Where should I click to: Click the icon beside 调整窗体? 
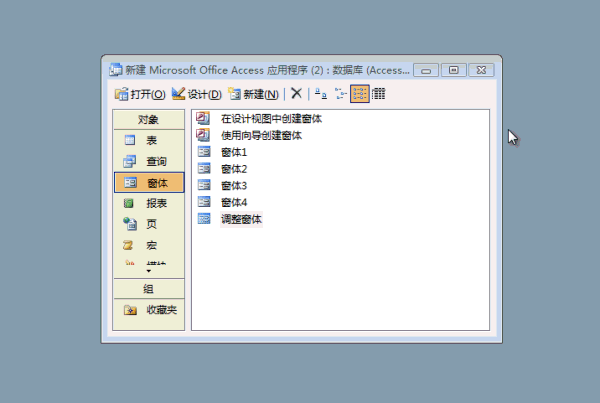tap(204, 219)
